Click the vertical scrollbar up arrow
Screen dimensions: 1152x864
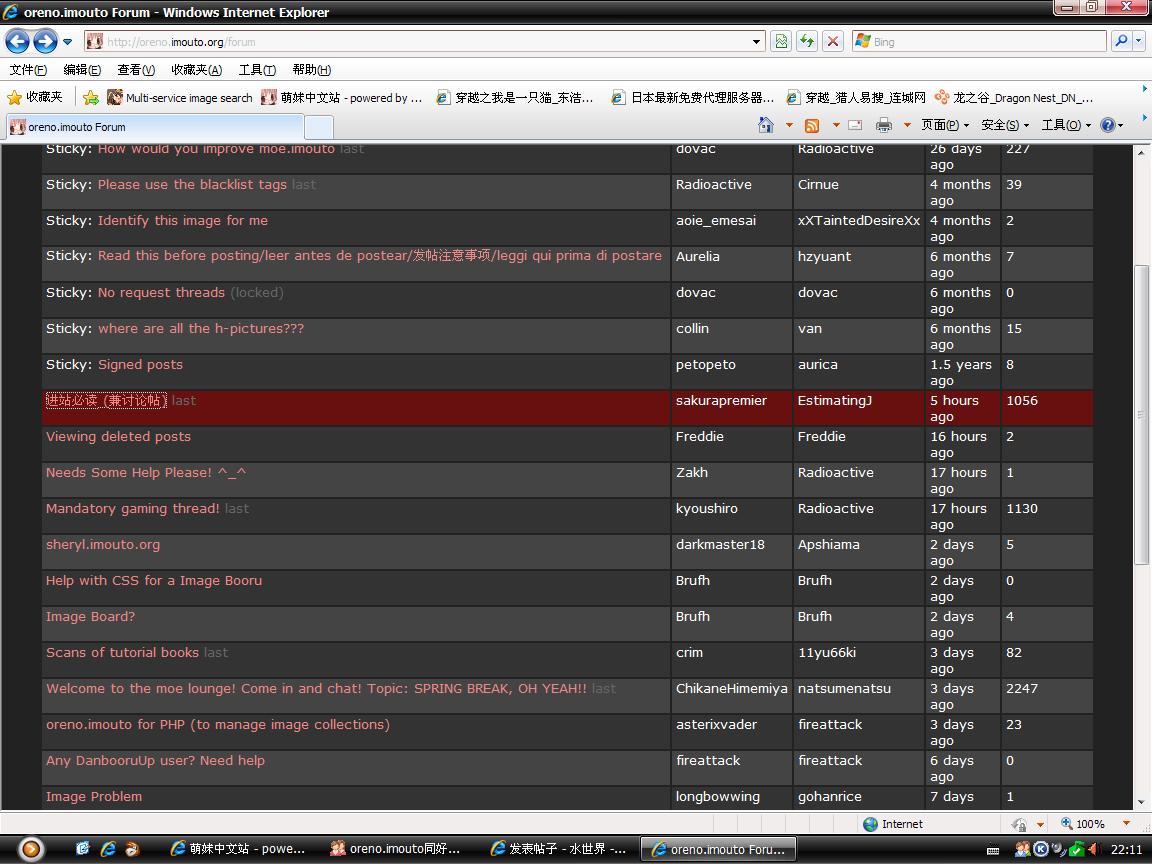1141,152
